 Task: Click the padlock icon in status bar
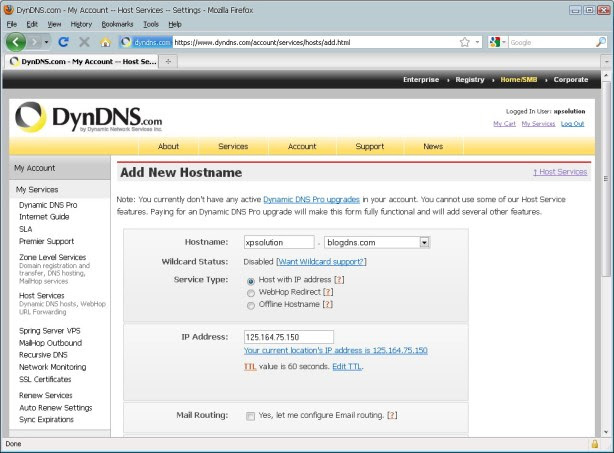click(x=595, y=444)
